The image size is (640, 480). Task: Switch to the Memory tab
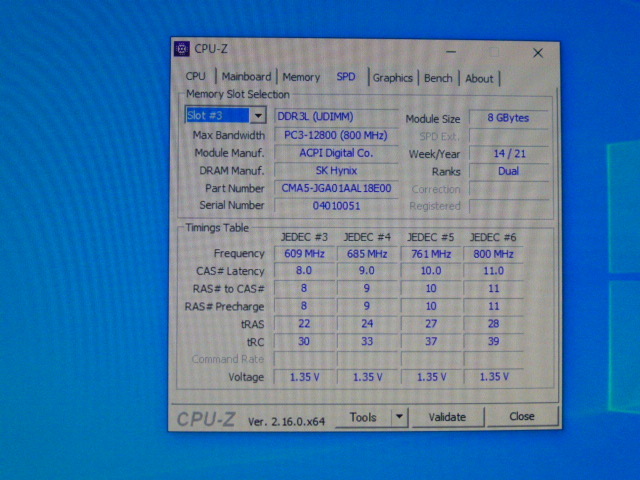pos(301,77)
